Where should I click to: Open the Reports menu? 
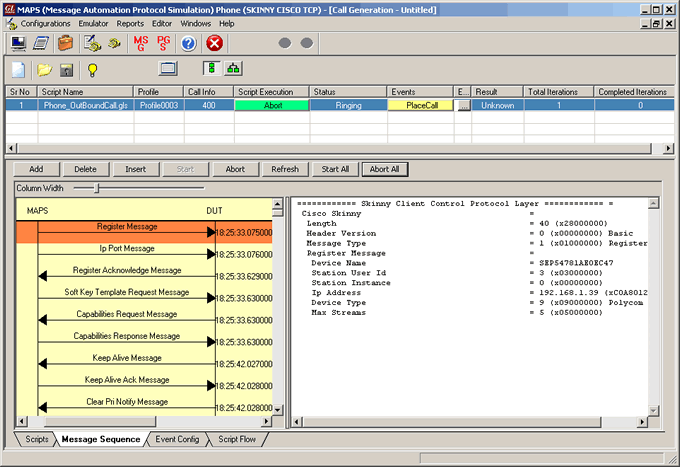pos(130,23)
